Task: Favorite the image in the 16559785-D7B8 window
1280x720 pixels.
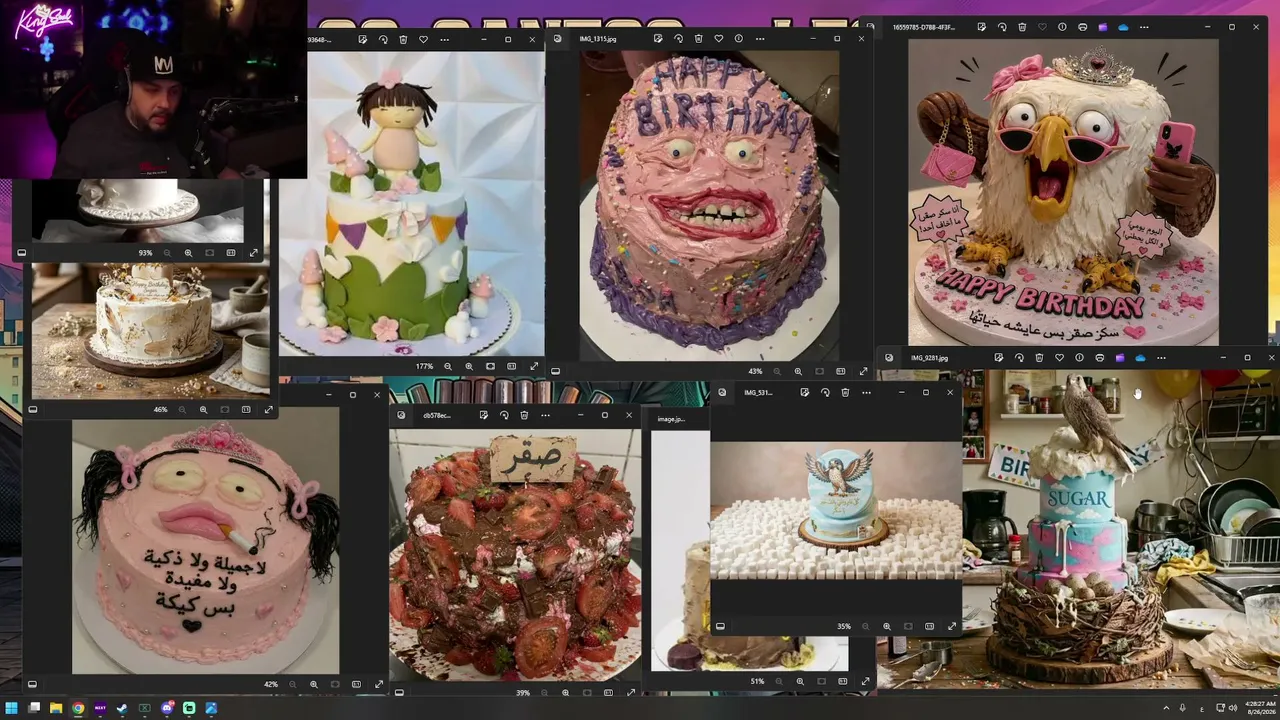Action: (x=1042, y=27)
